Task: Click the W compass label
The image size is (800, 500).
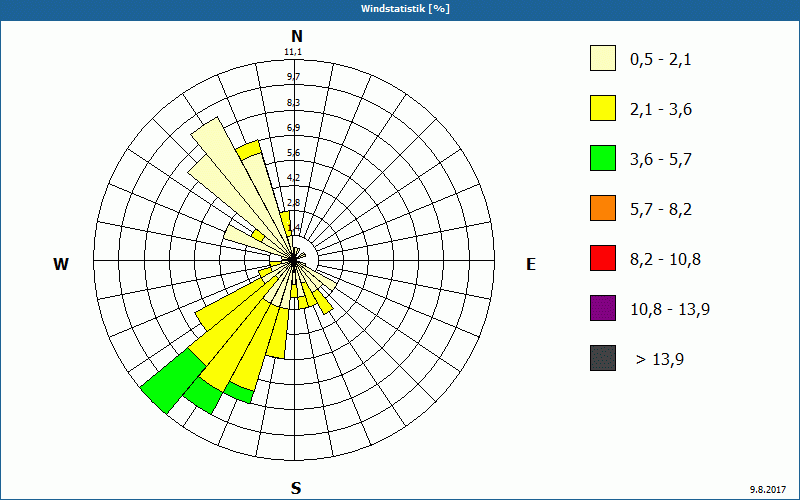Action: (61, 264)
